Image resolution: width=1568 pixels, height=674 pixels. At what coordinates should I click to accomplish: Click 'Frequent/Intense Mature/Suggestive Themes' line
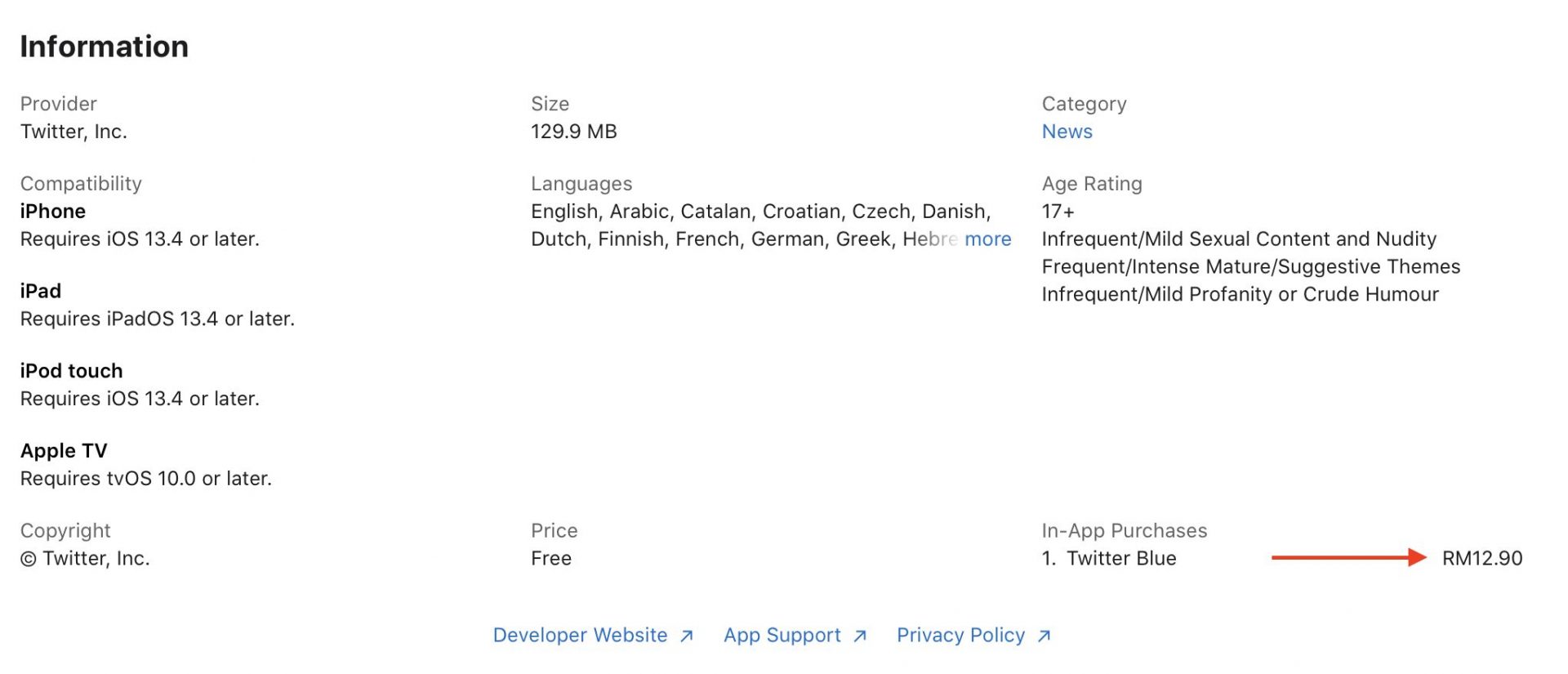[1251, 267]
